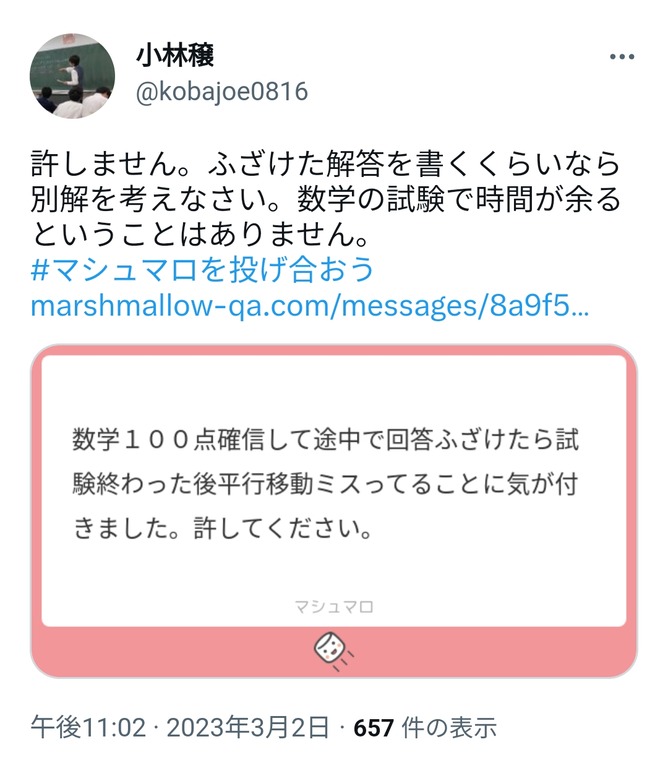
Task: Open the three-dot more options menu
Action: click(622, 57)
